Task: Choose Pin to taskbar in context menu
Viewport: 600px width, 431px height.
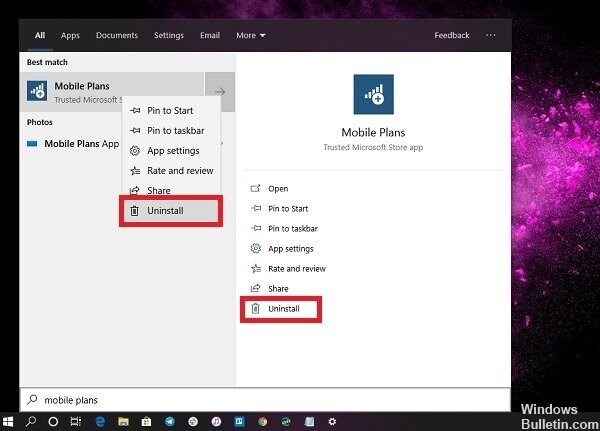Action: (171, 131)
